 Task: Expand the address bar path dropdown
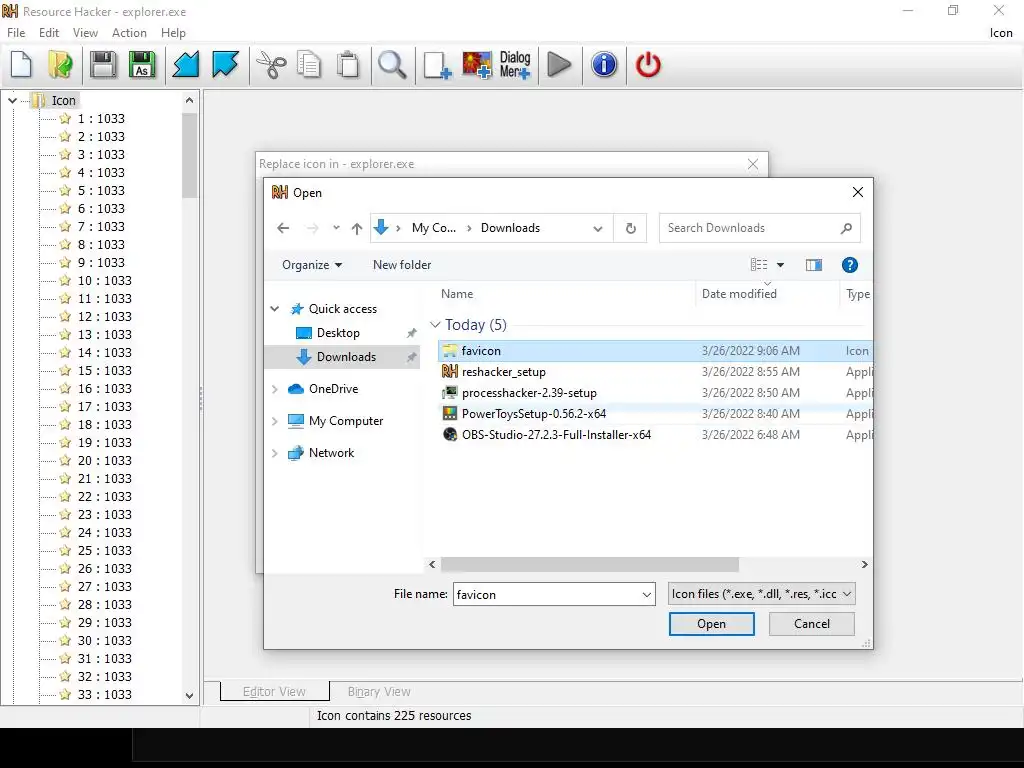pyautogui.click(x=598, y=228)
